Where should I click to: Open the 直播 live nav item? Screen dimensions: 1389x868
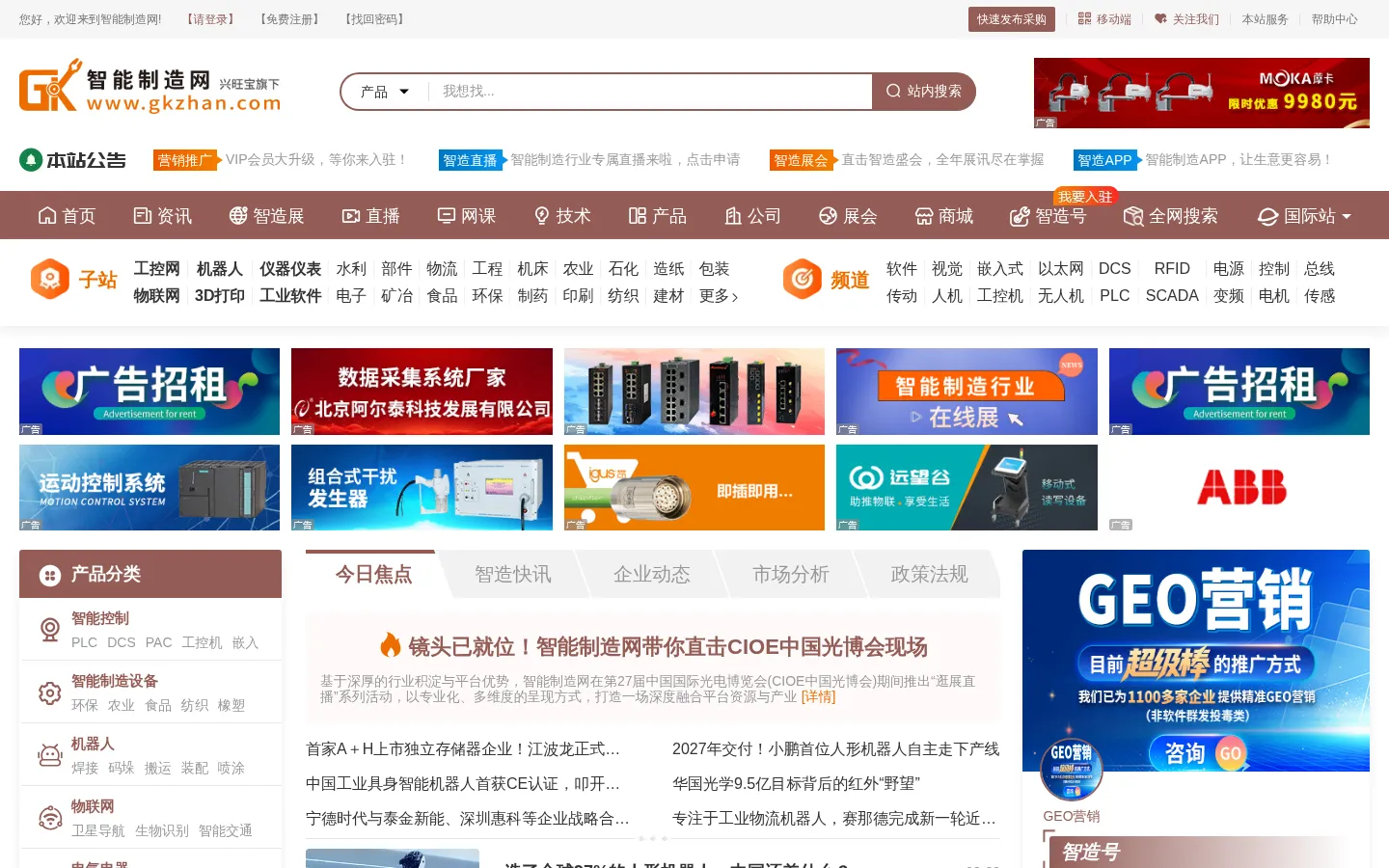pos(370,216)
